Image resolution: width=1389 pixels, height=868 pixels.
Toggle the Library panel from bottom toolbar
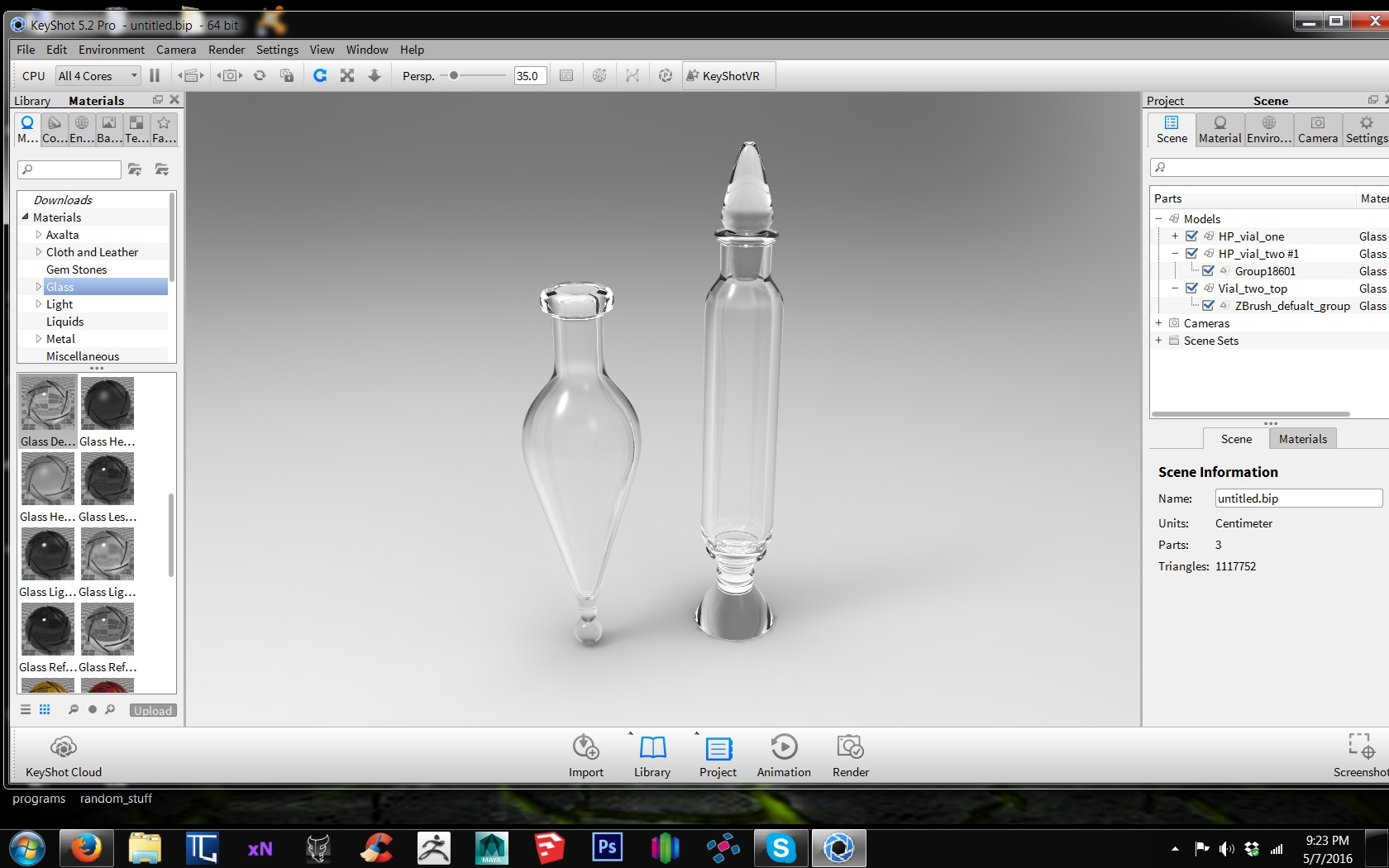652,756
